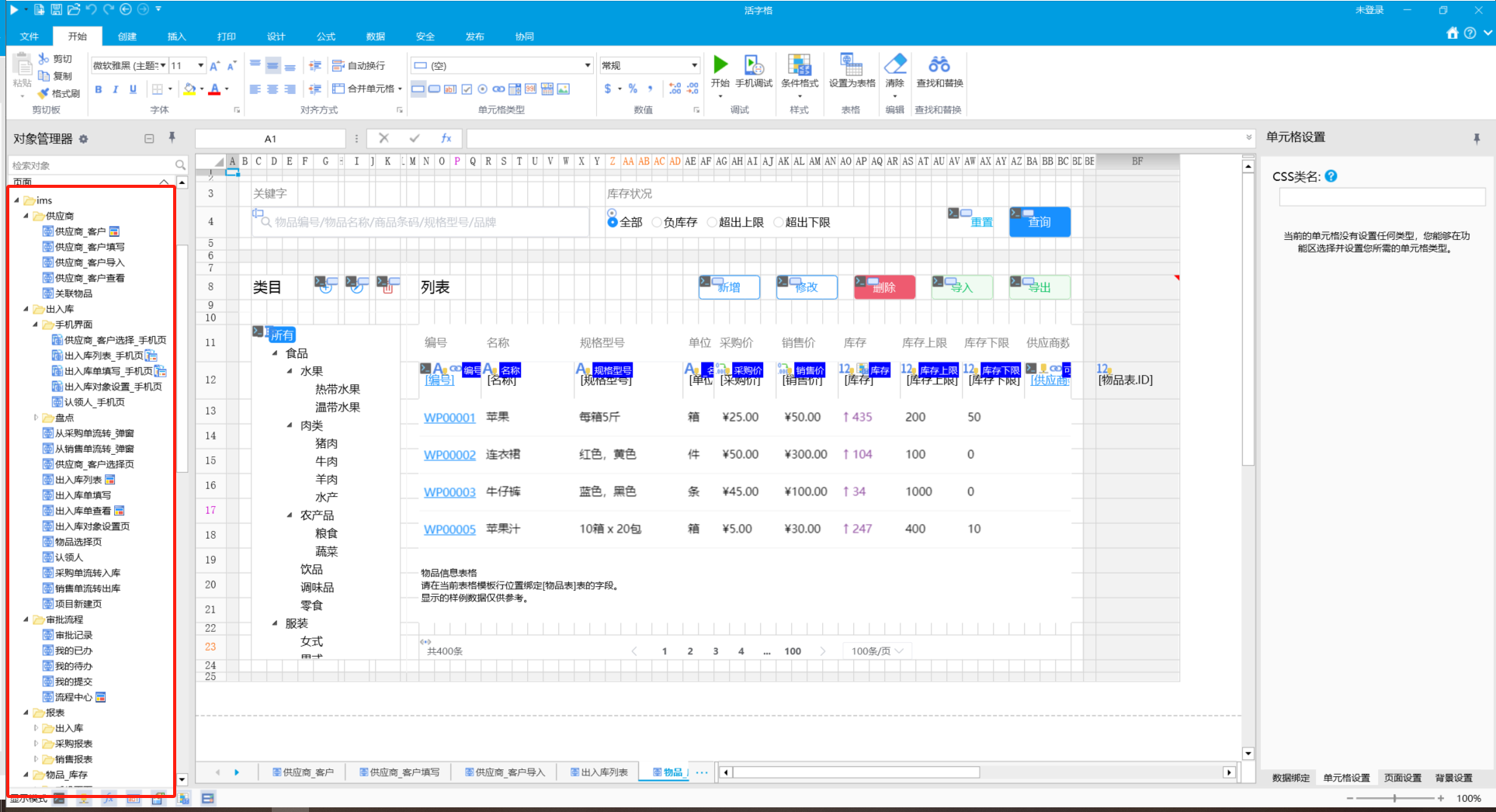Increase font size with larger A icon

coord(215,66)
